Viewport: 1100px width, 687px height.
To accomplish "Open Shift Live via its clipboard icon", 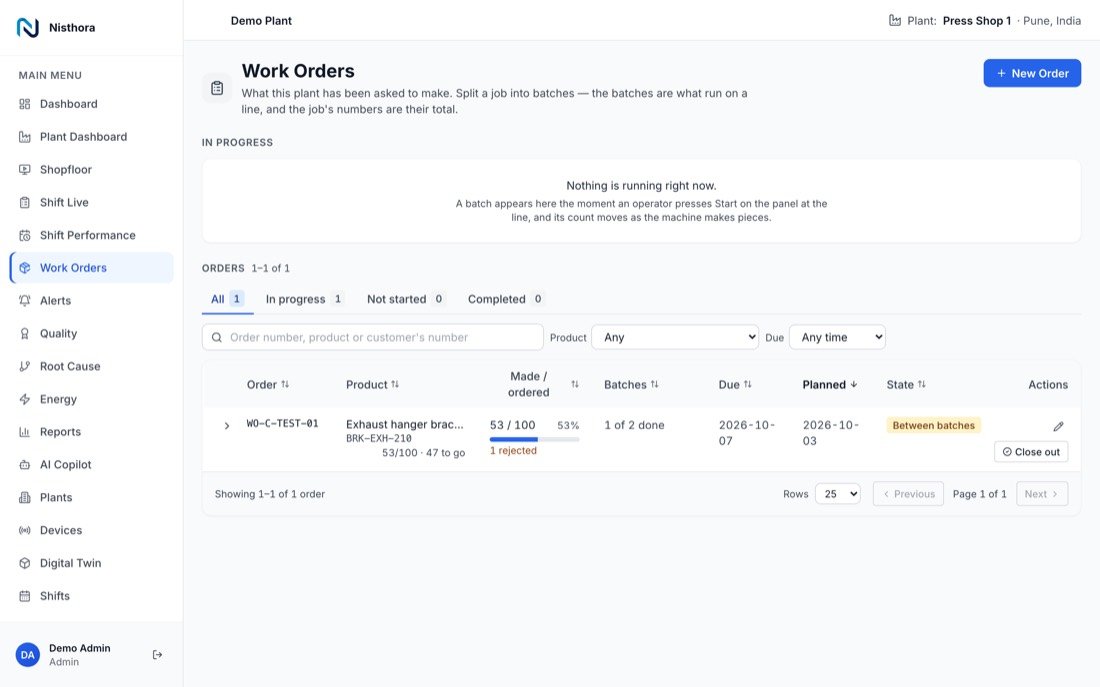I will pos(25,203).
